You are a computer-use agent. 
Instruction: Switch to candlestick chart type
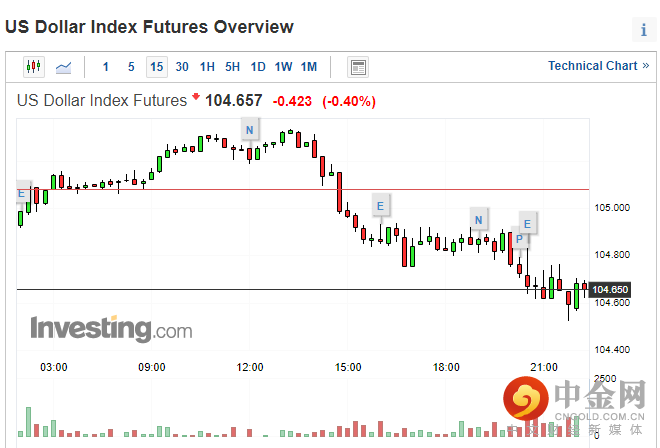(34, 67)
